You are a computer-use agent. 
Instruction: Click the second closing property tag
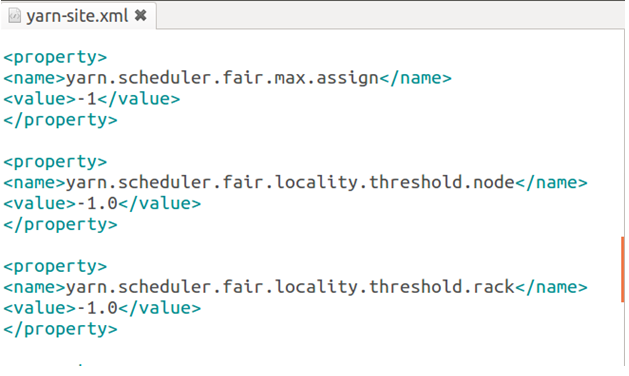pyautogui.click(x=61, y=224)
